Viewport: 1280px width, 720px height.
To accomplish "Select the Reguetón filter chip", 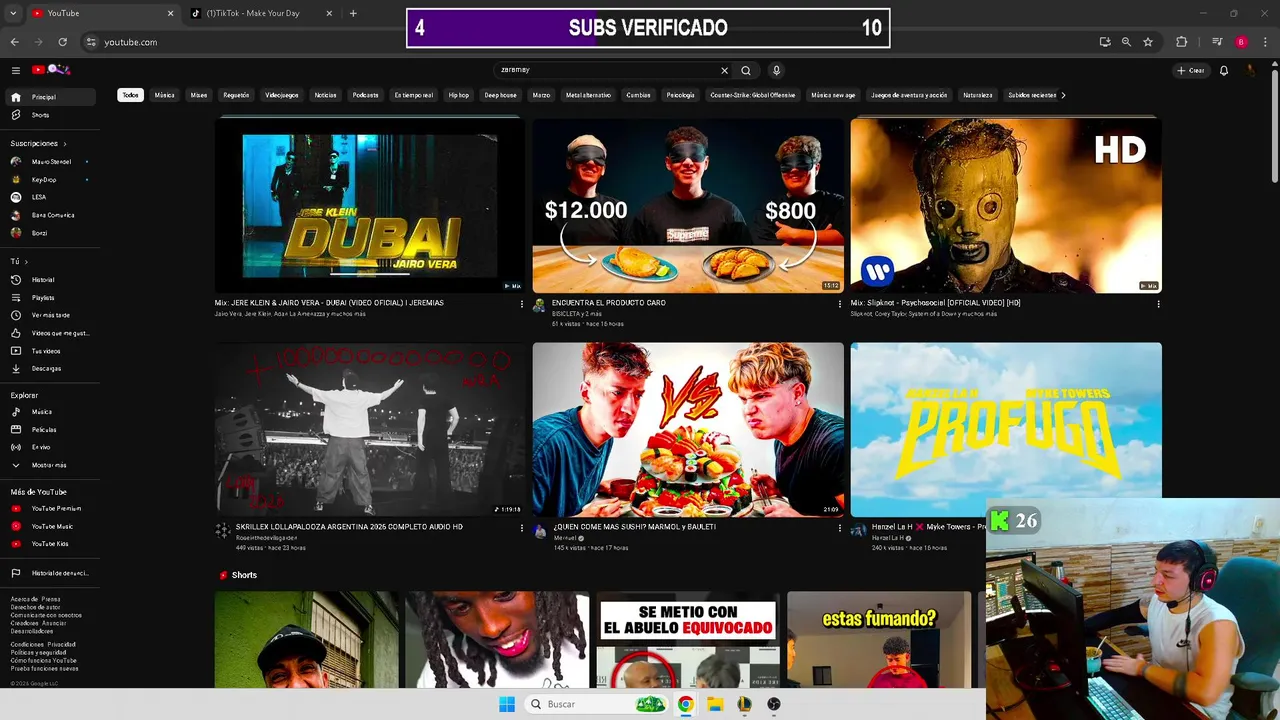I will (x=236, y=95).
